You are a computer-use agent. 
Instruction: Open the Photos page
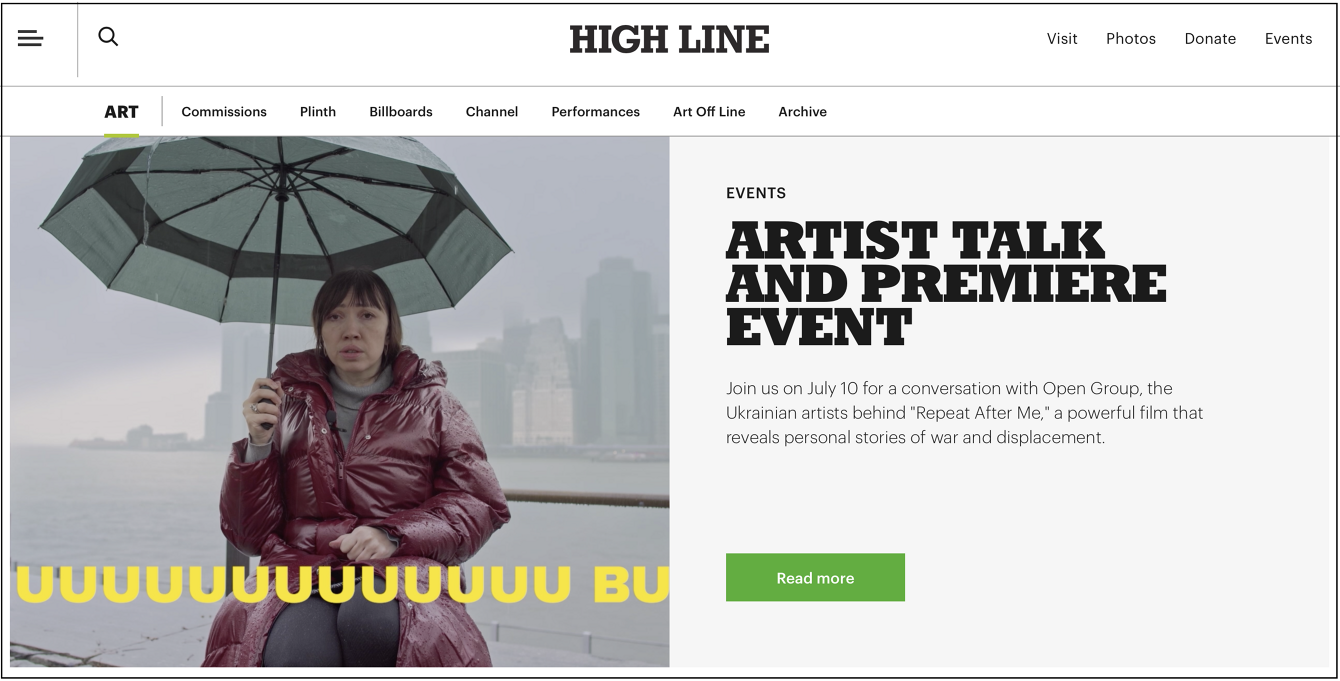coord(1131,39)
